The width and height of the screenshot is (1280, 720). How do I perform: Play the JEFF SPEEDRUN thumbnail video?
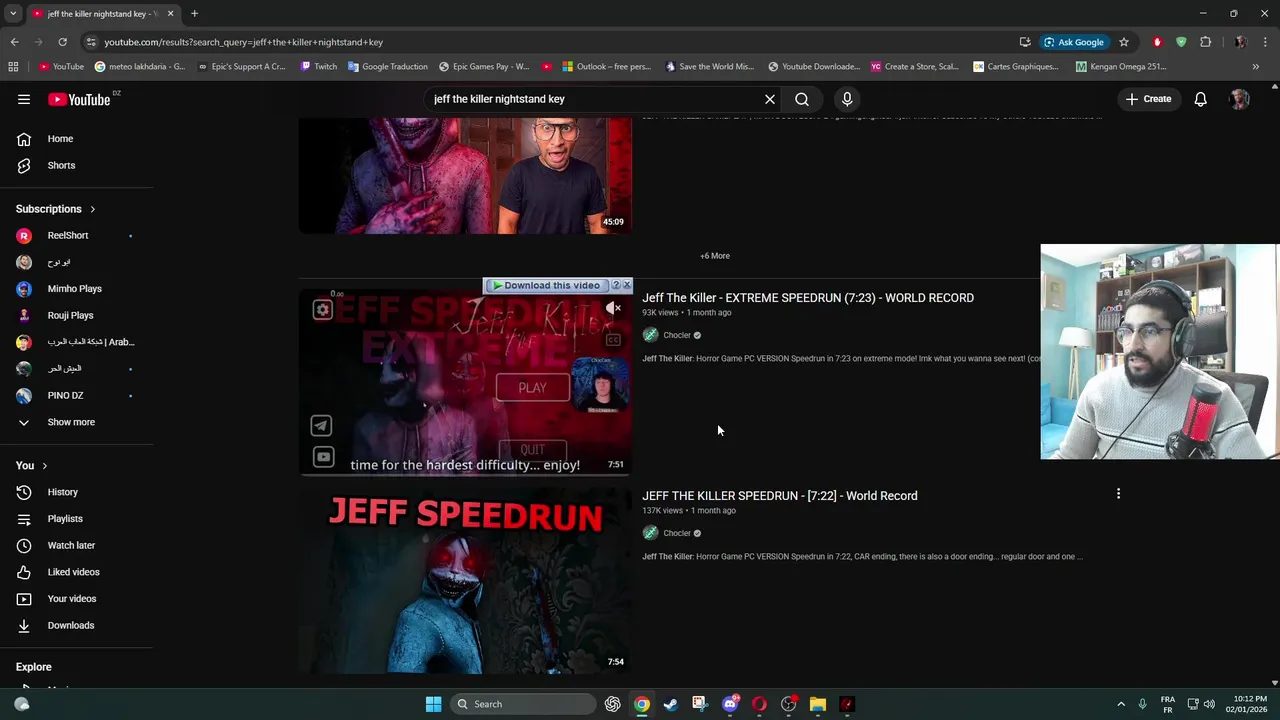click(465, 581)
